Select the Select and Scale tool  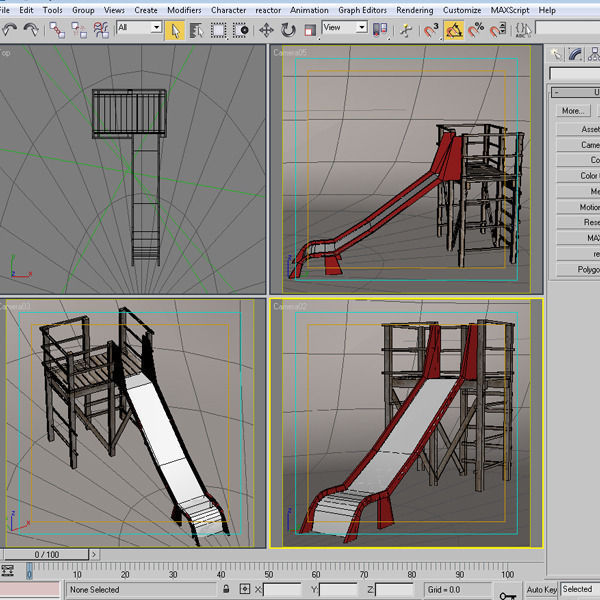tap(310, 30)
